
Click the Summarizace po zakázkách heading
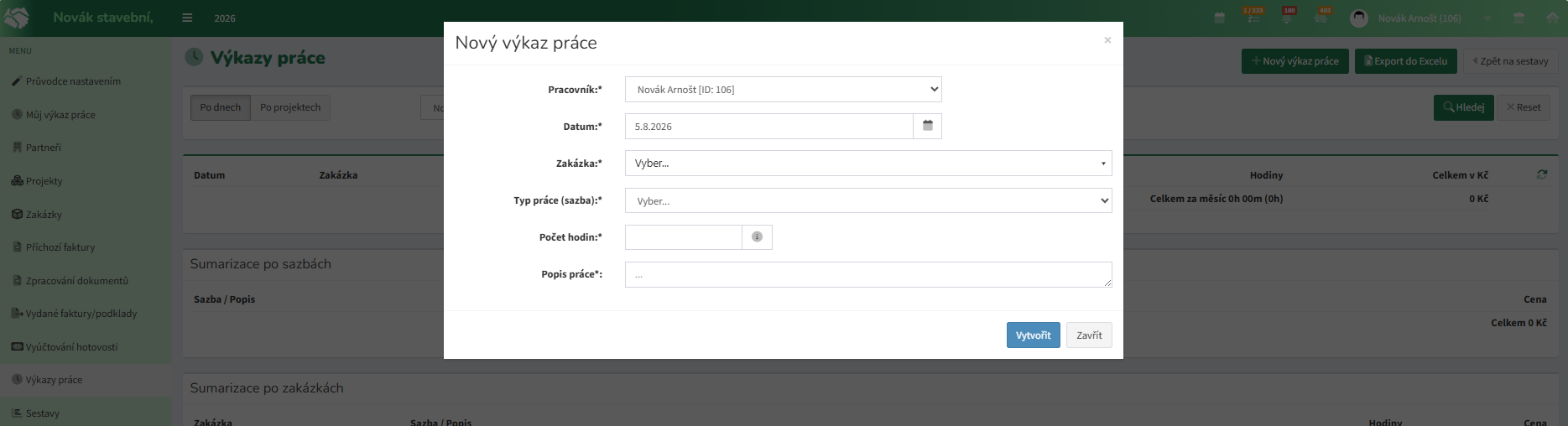pyautogui.click(x=267, y=388)
